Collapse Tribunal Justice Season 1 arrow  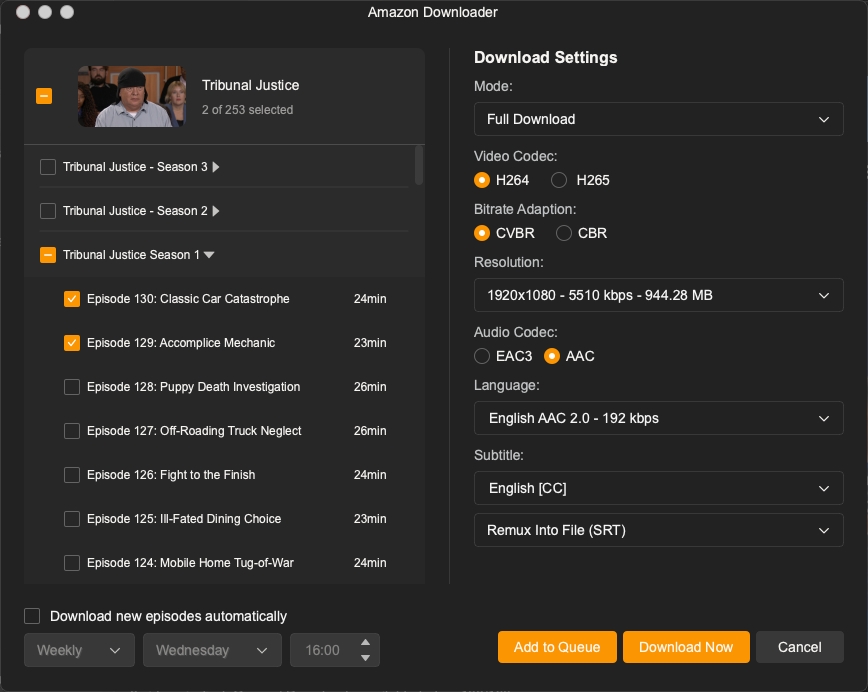[209, 255]
